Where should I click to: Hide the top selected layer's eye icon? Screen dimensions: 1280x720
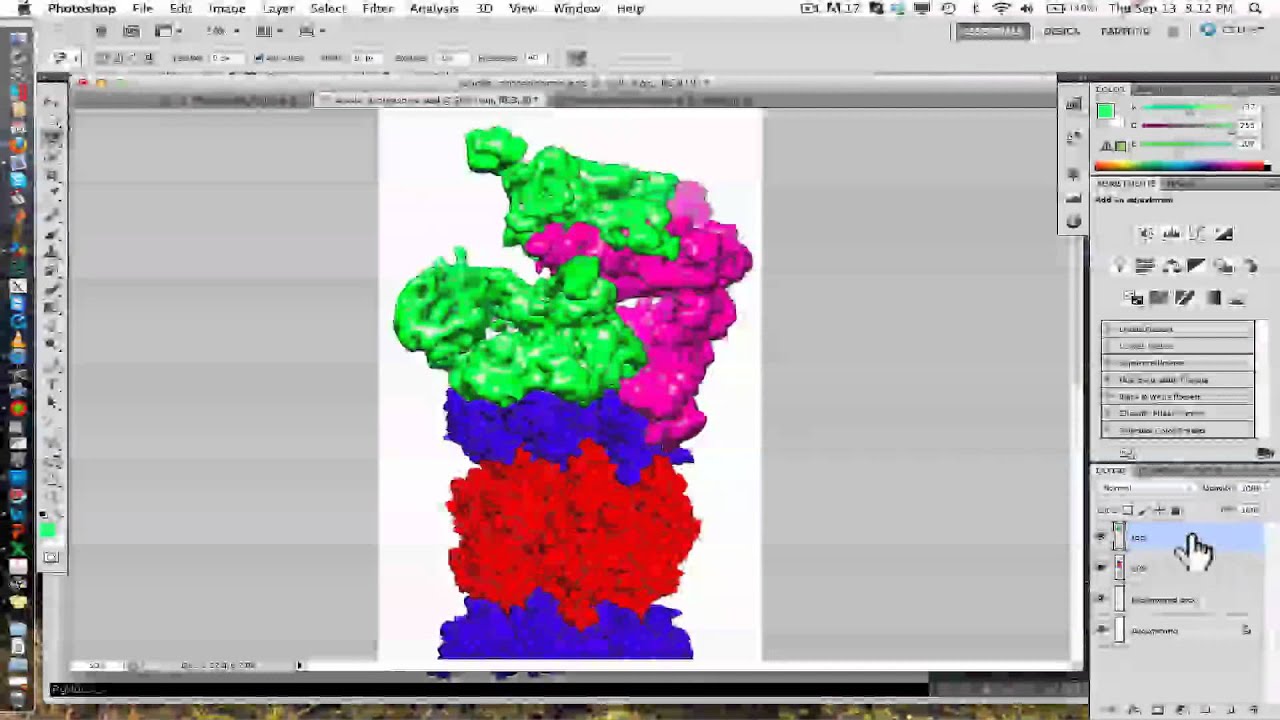coord(1101,537)
